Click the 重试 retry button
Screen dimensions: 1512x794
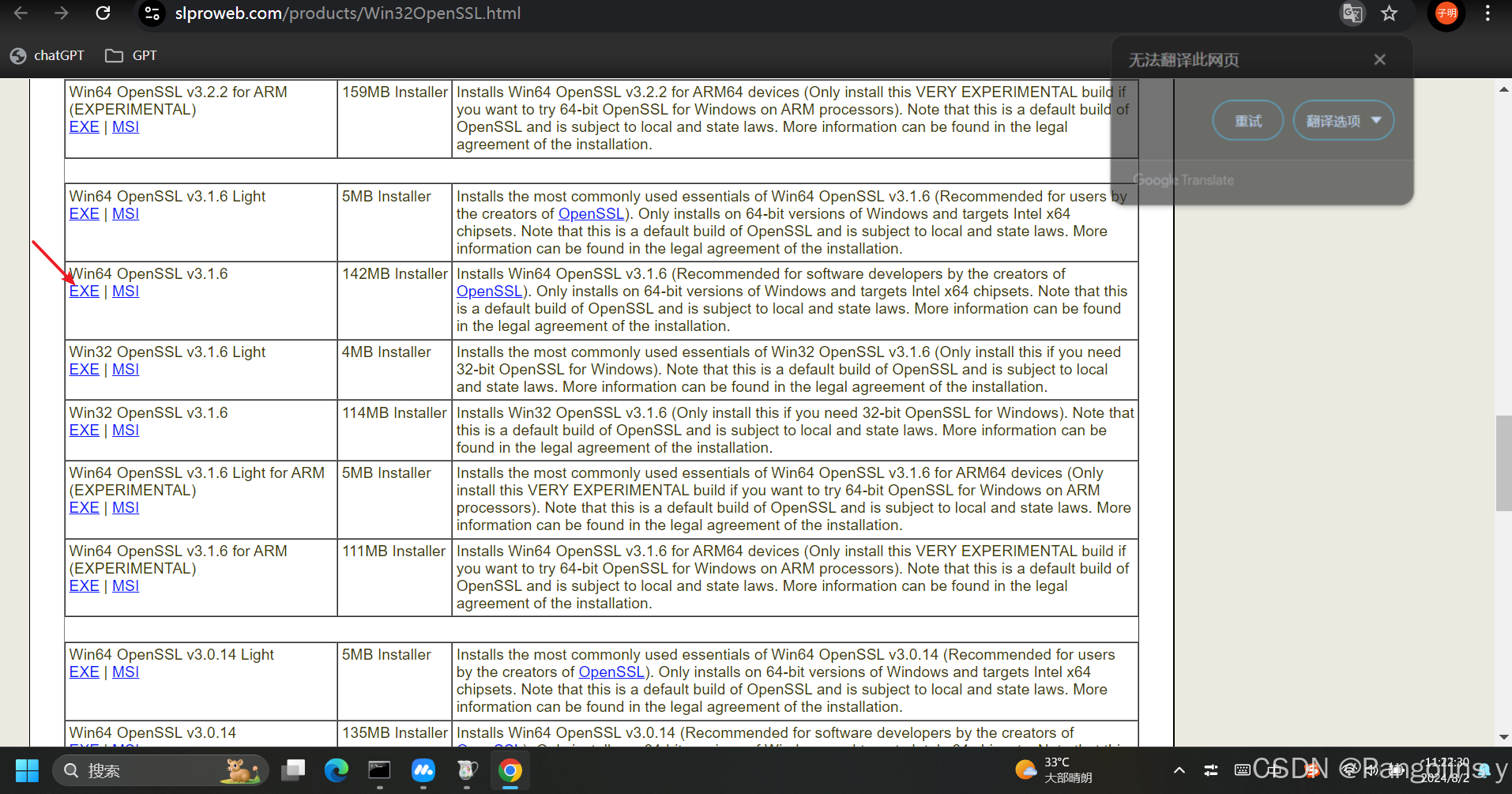pyautogui.click(x=1248, y=121)
